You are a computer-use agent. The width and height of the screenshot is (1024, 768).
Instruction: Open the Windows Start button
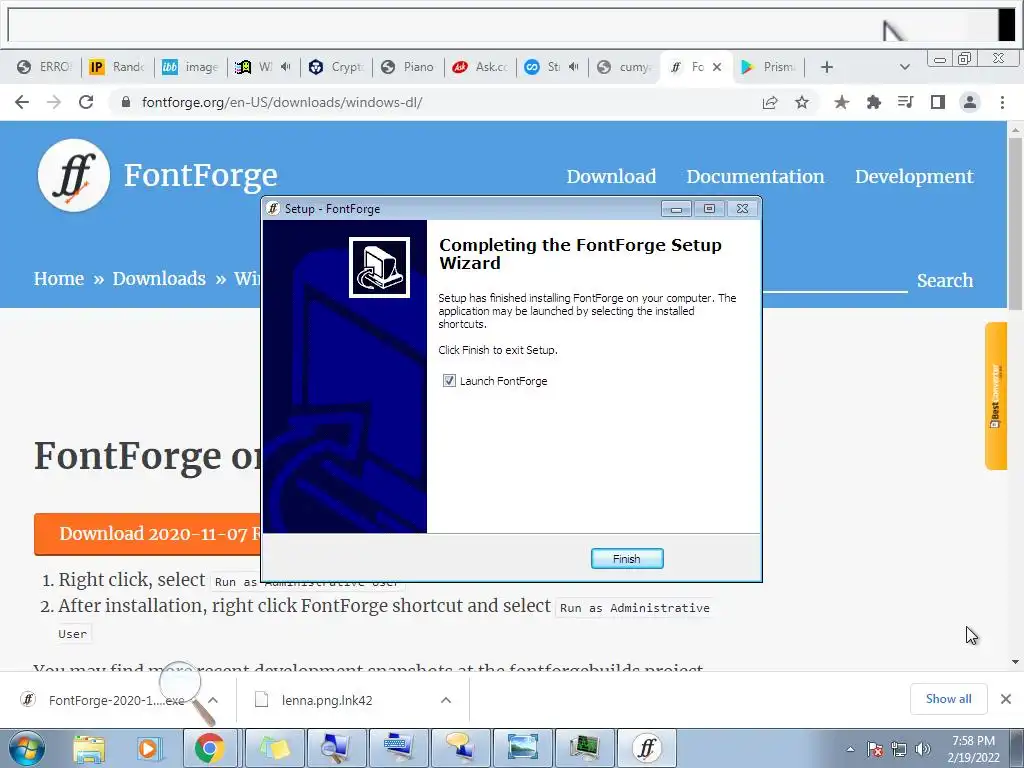pos(26,748)
